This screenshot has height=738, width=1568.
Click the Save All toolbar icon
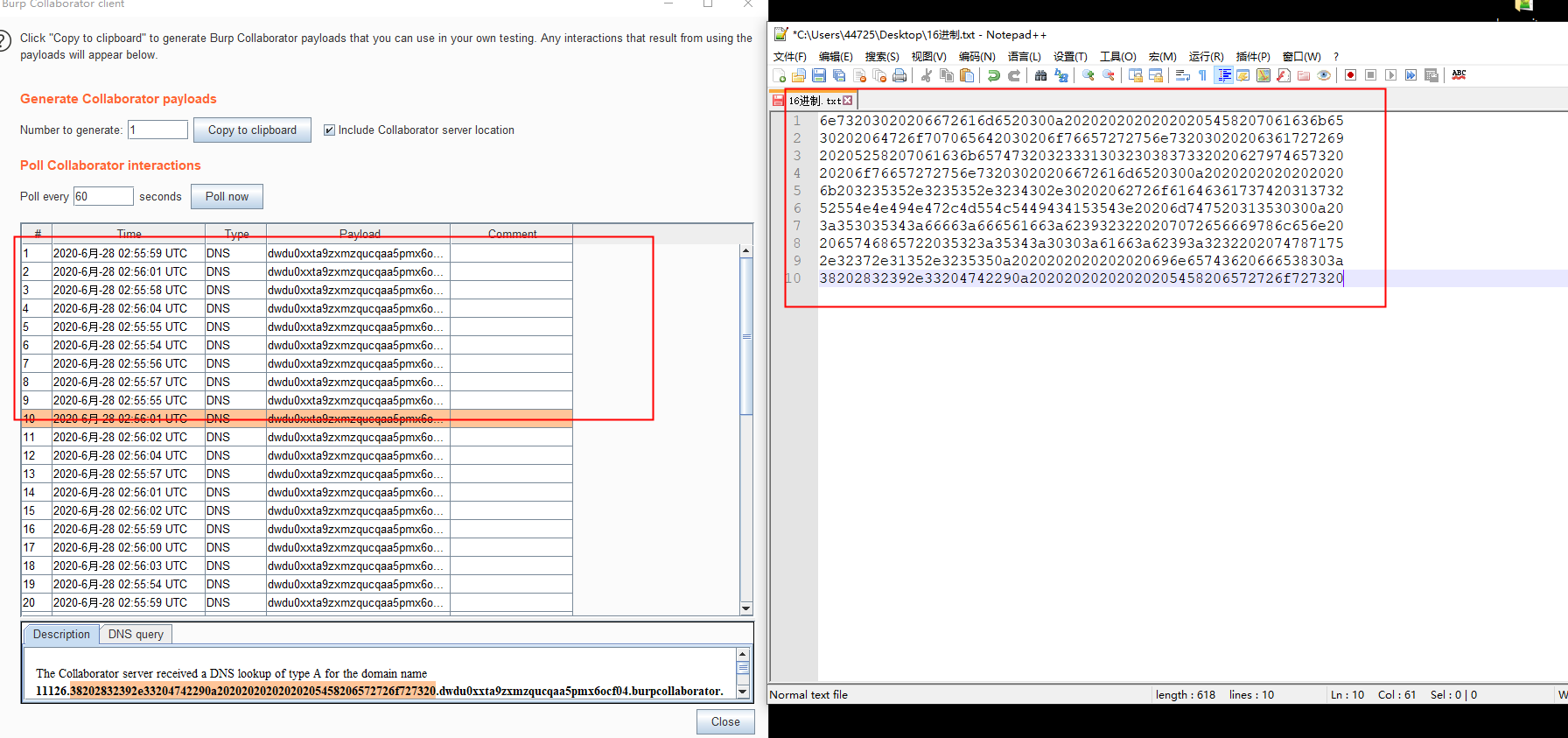(x=839, y=75)
